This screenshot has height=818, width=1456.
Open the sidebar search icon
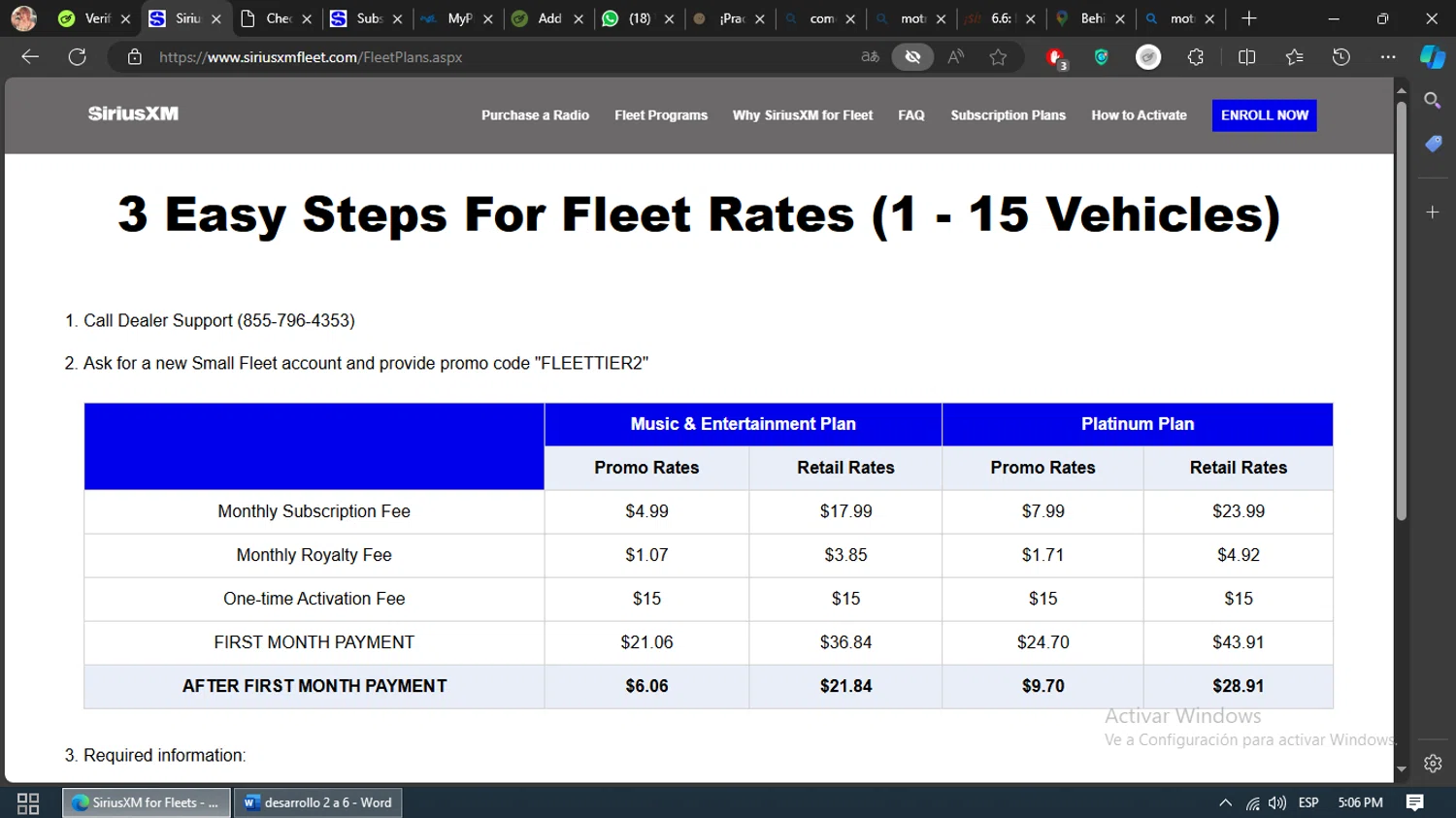point(1433,100)
